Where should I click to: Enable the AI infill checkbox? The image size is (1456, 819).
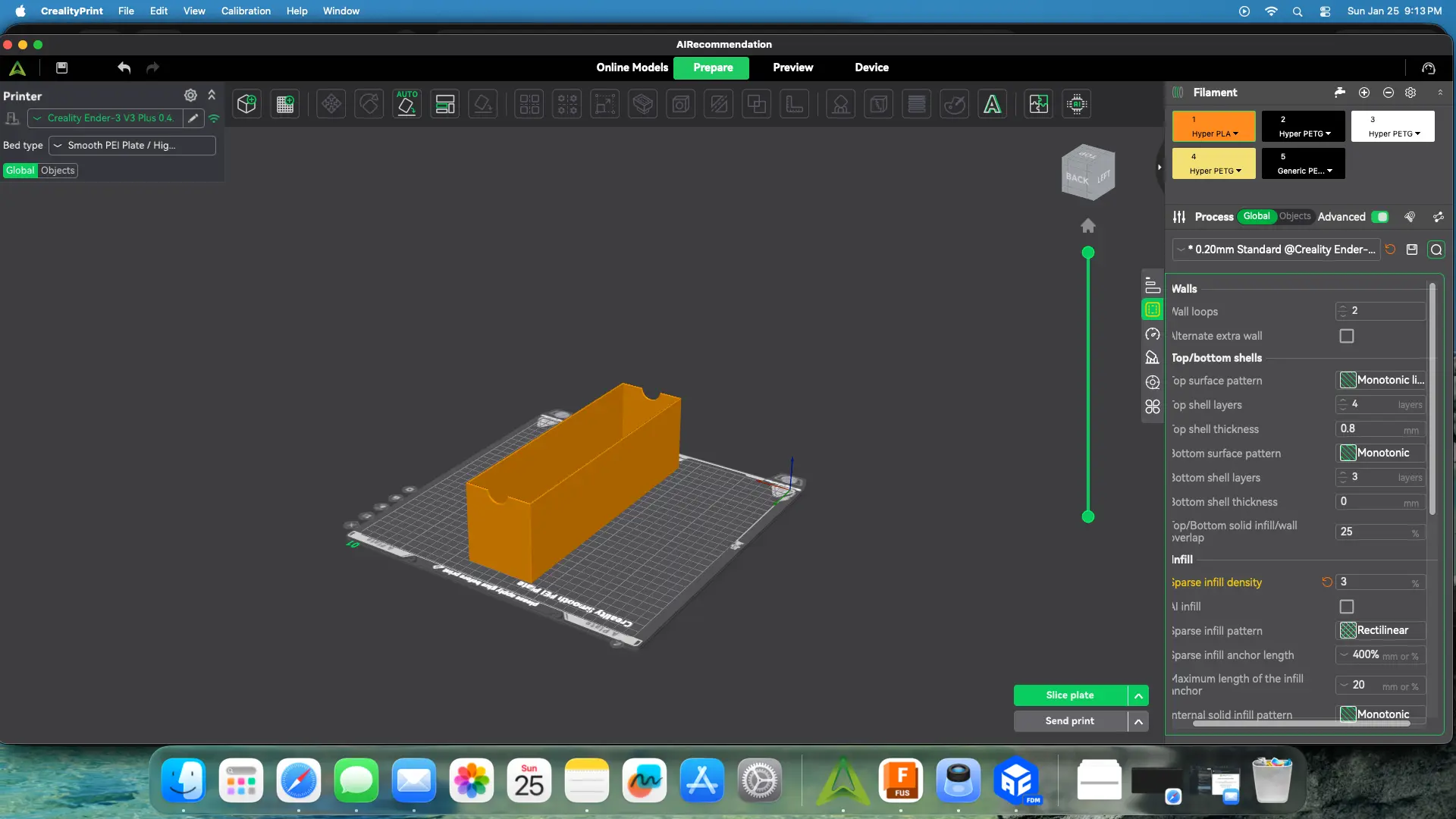click(1347, 607)
